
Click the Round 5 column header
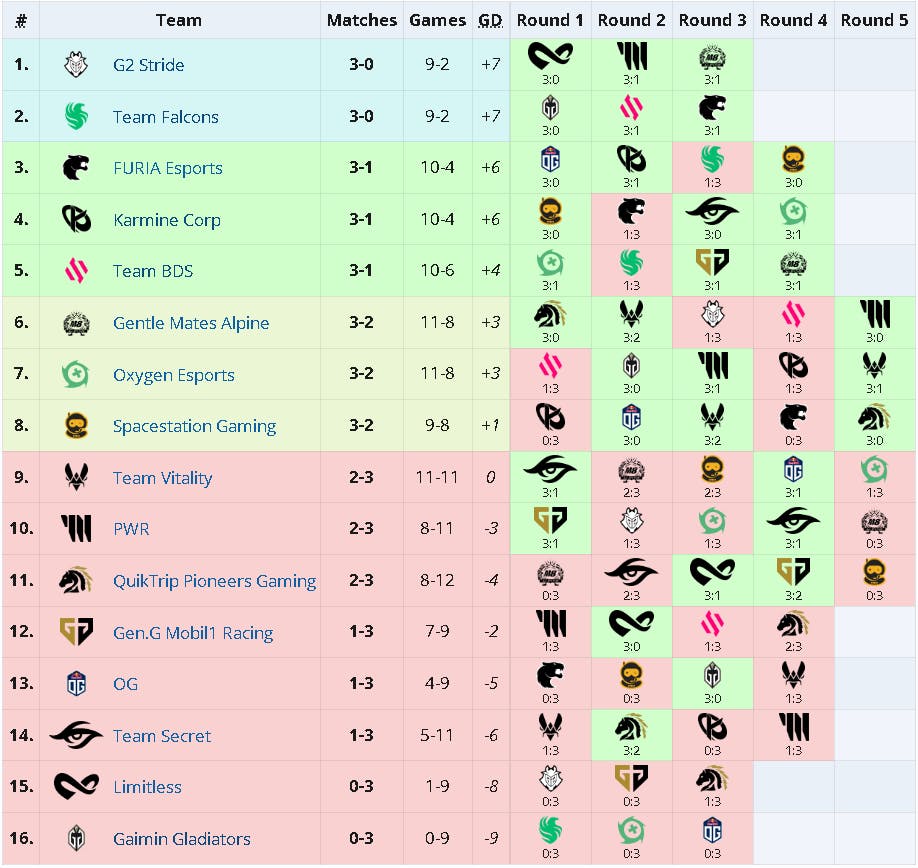pos(874,20)
